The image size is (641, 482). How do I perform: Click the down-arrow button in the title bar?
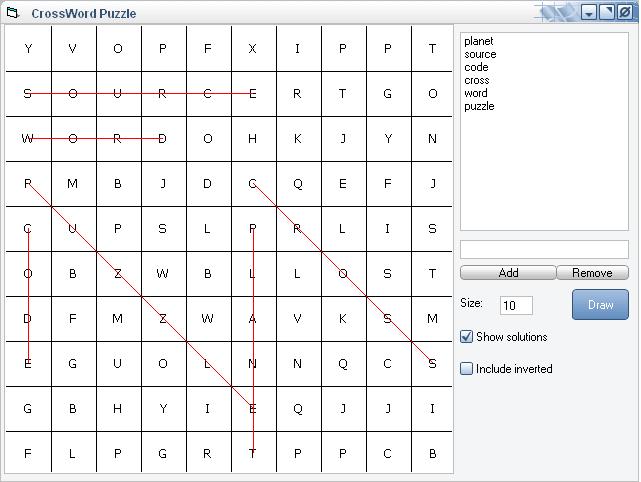[x=589, y=13]
